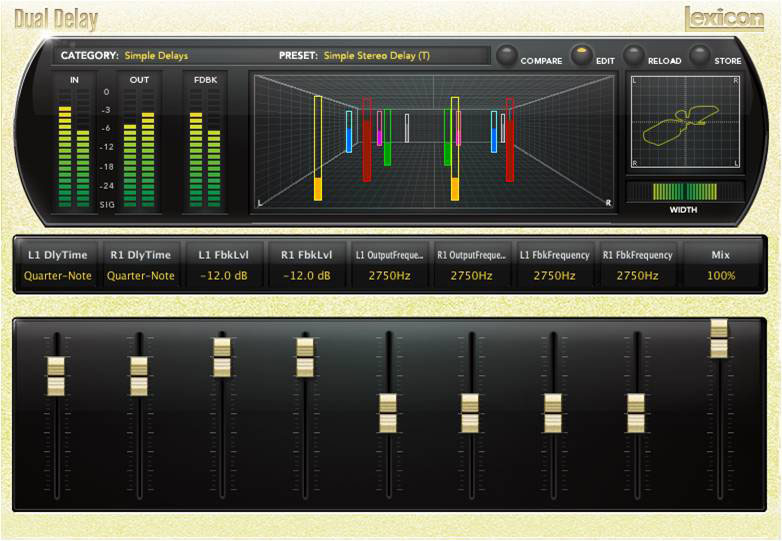Click the rightmost red bar in delay display

point(510,140)
